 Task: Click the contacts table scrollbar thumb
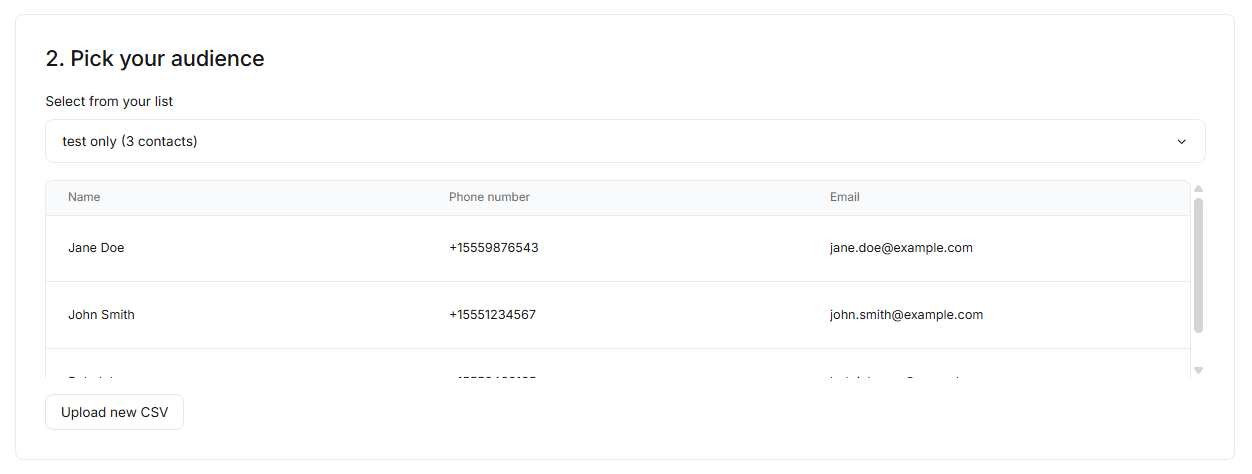click(x=1198, y=265)
